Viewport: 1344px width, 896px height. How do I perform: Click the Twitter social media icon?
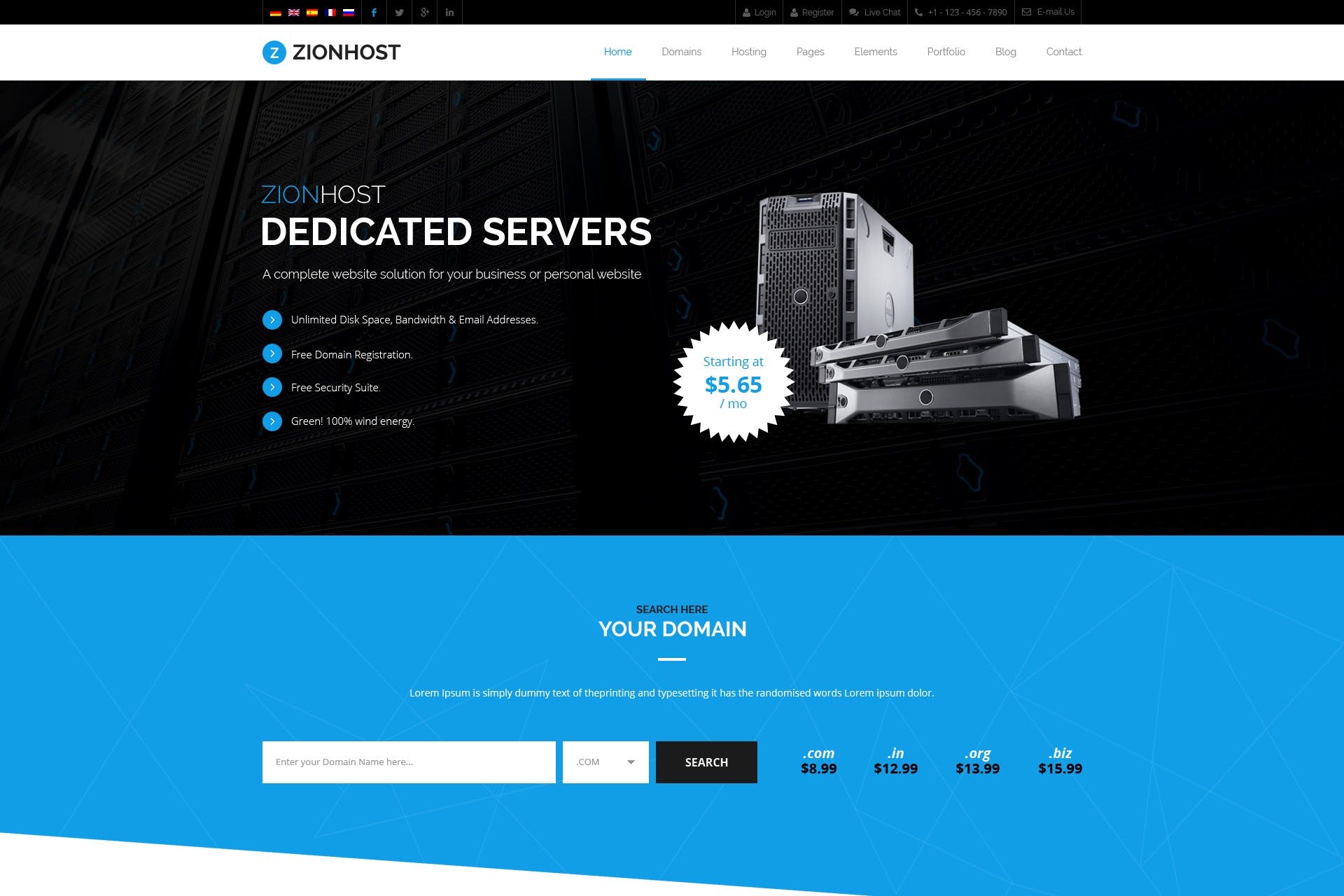(398, 12)
